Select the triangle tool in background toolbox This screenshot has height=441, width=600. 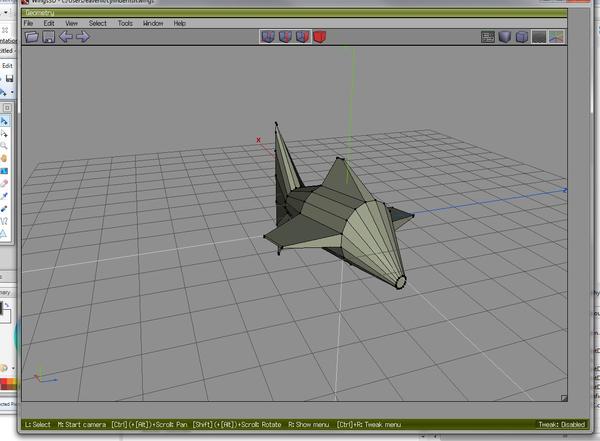tap(3, 234)
